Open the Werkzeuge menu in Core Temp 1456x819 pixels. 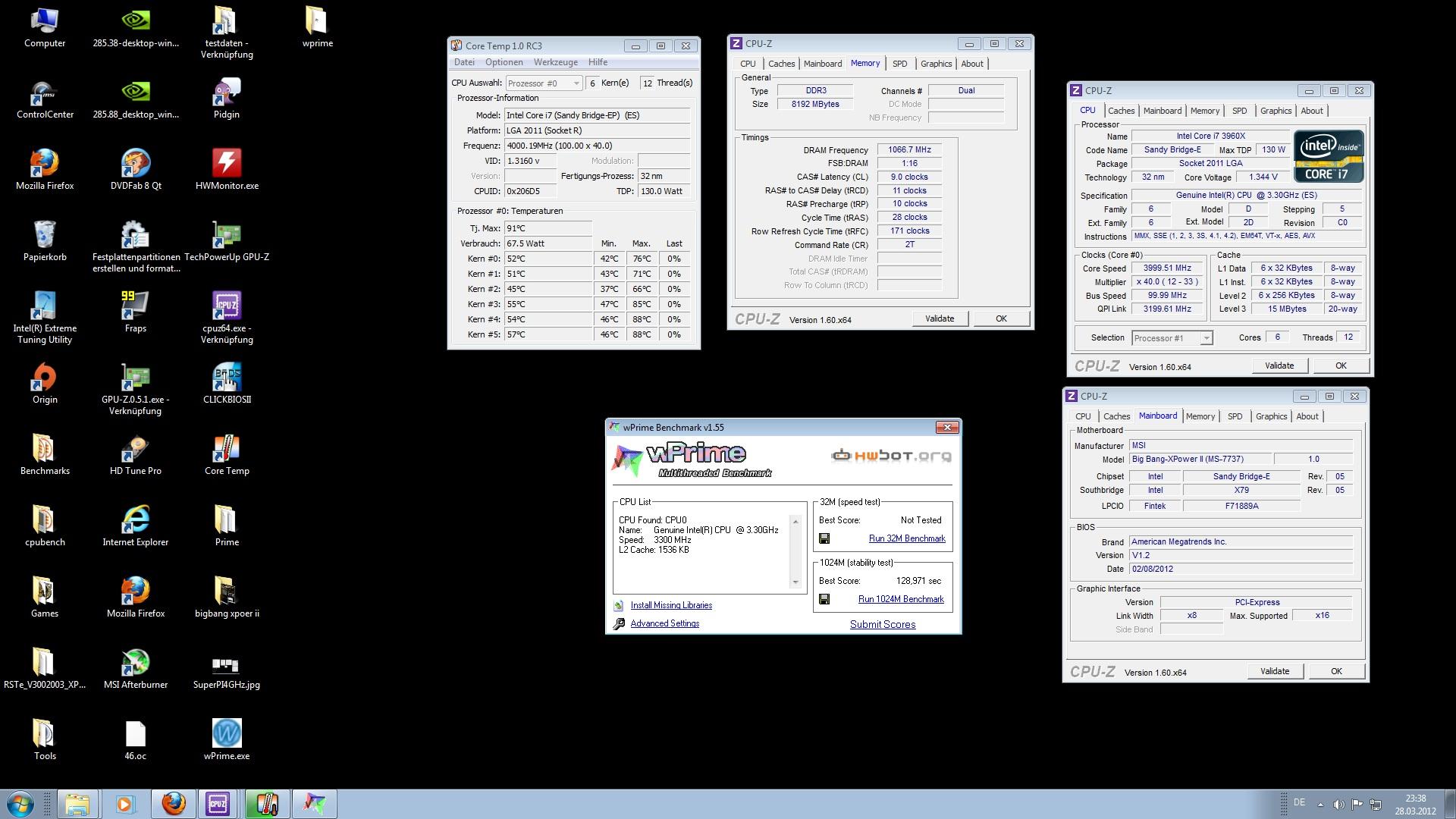click(x=556, y=62)
